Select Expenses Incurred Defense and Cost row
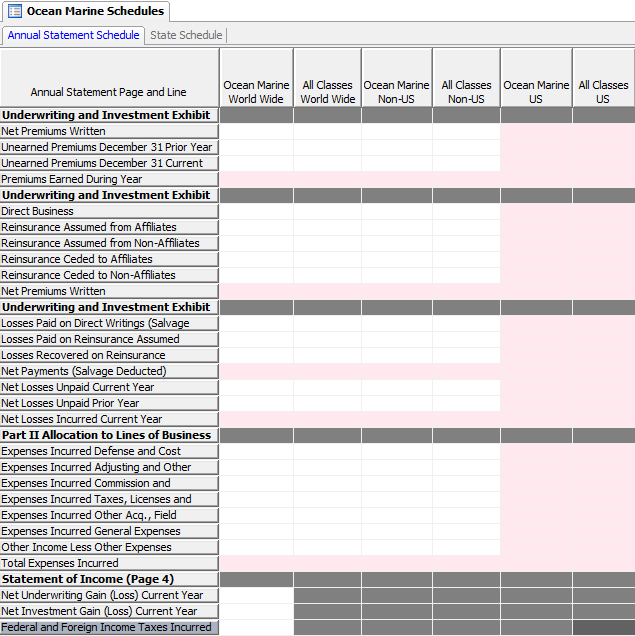 point(109,451)
